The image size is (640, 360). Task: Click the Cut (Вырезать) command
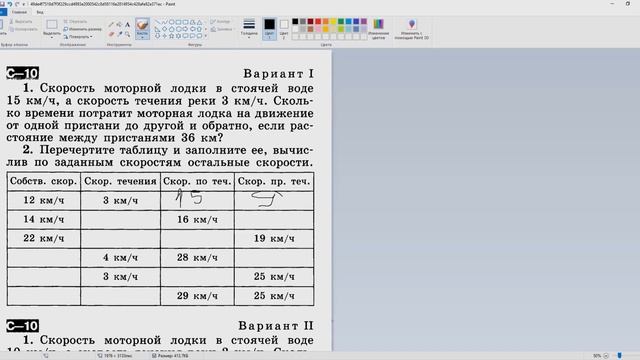(x=20, y=22)
